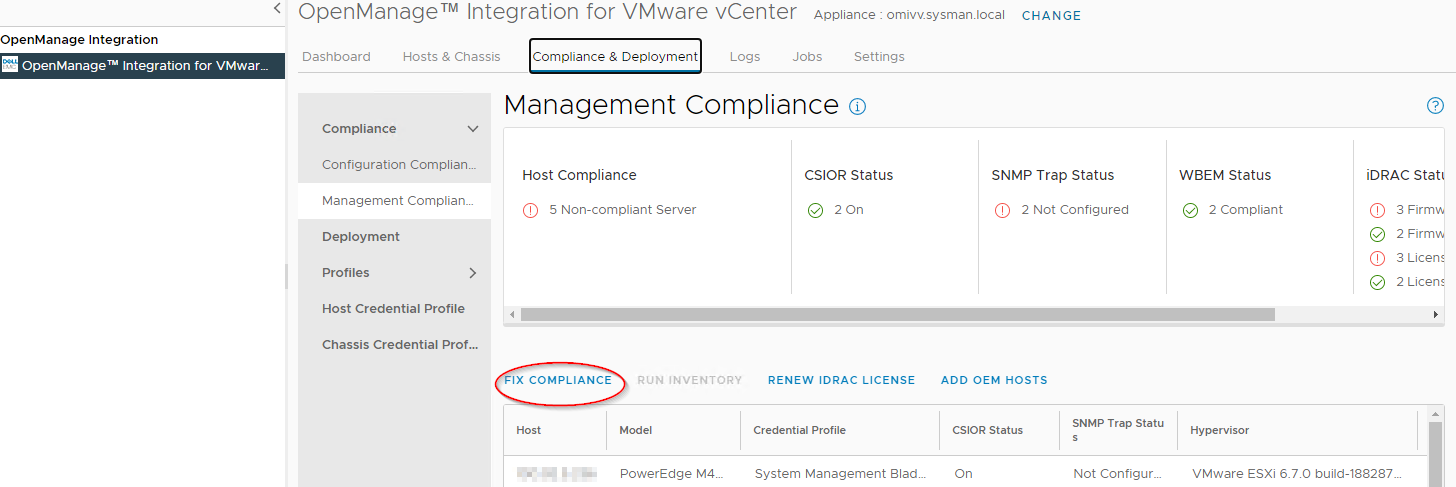Click the red alert icon for SNMP Trap Status
1456x487 pixels.
point(1002,210)
